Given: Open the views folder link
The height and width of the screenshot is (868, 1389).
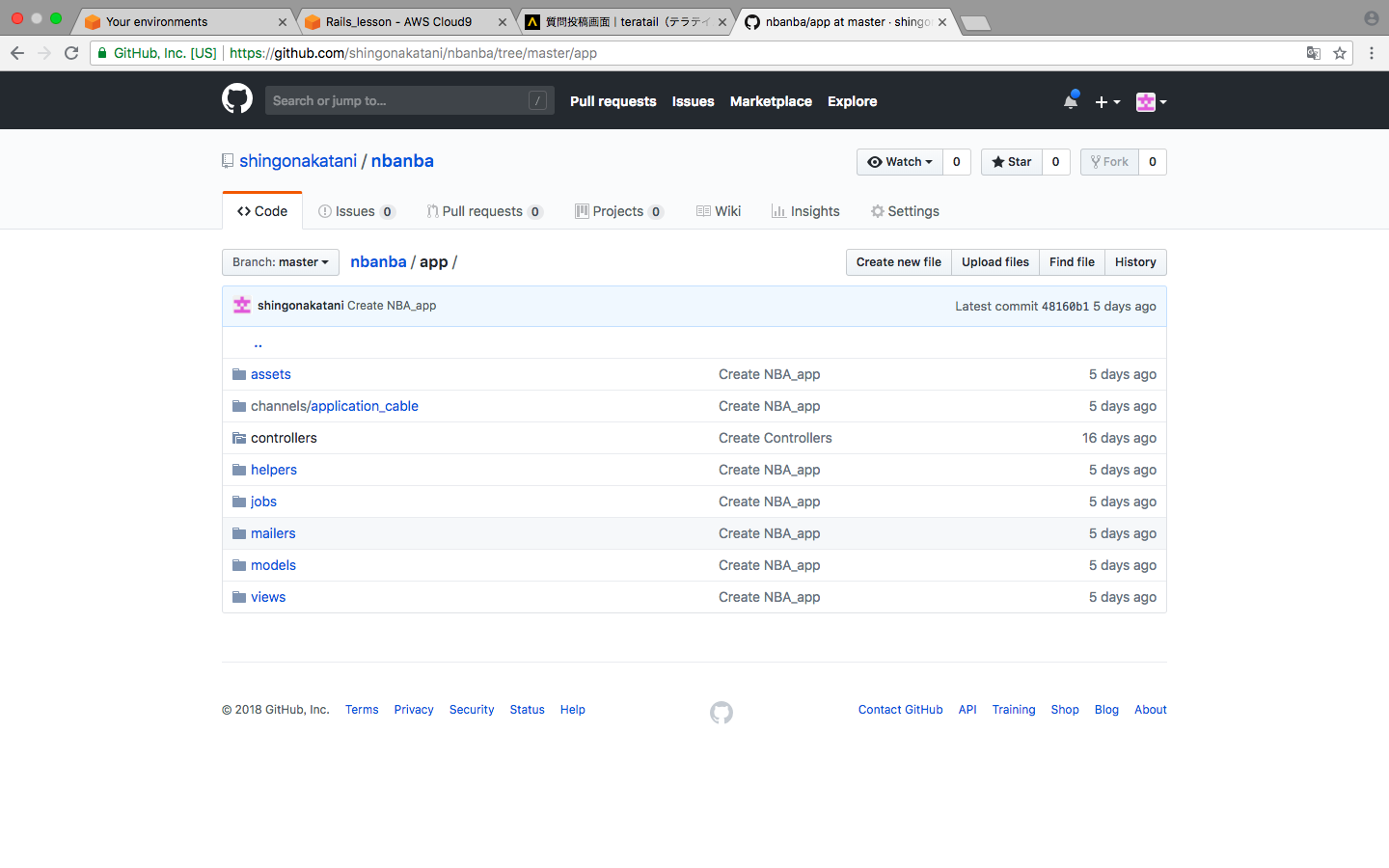Looking at the screenshot, I should tap(268, 597).
